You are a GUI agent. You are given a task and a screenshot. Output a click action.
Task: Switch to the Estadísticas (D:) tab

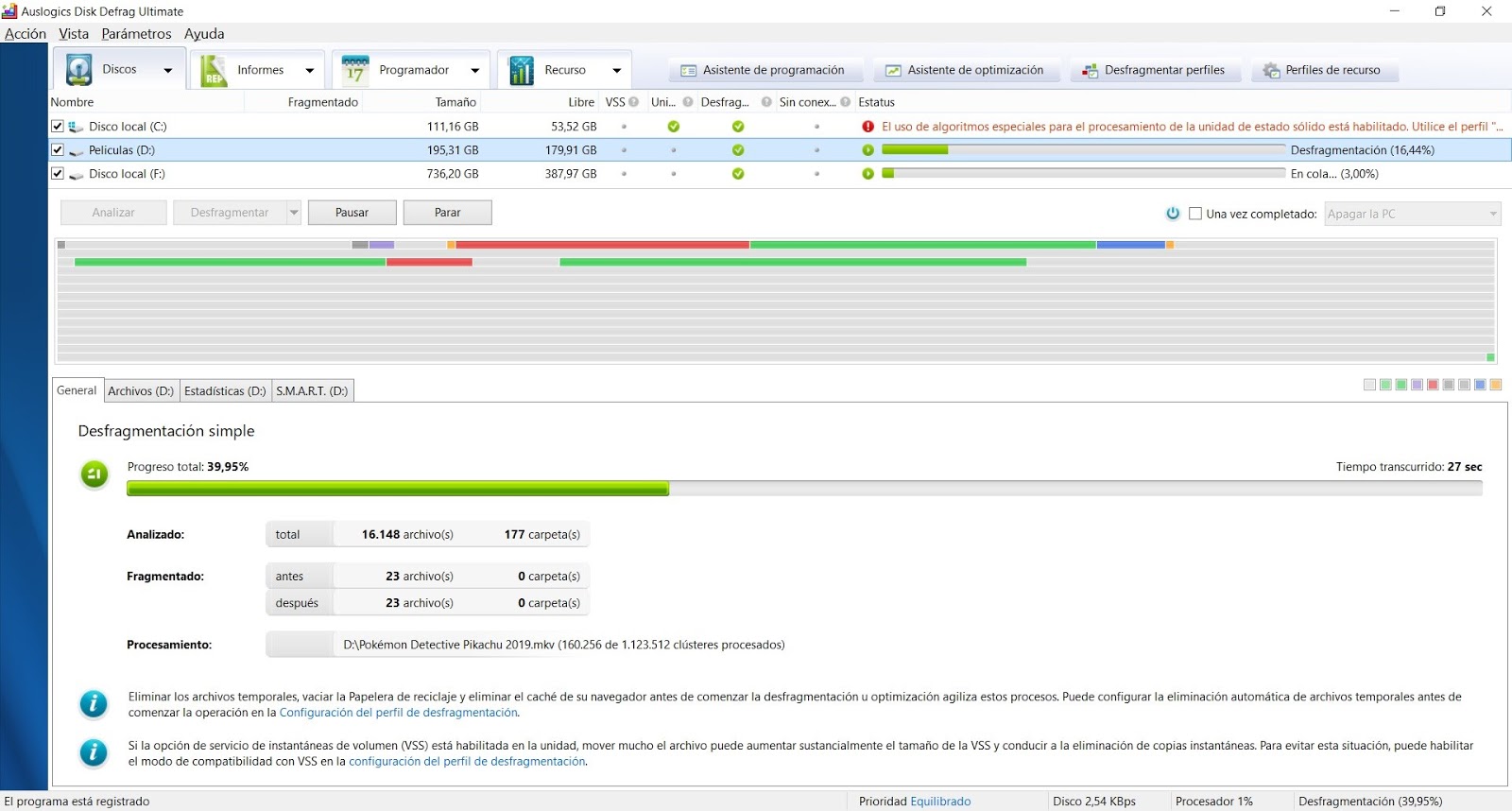[225, 391]
